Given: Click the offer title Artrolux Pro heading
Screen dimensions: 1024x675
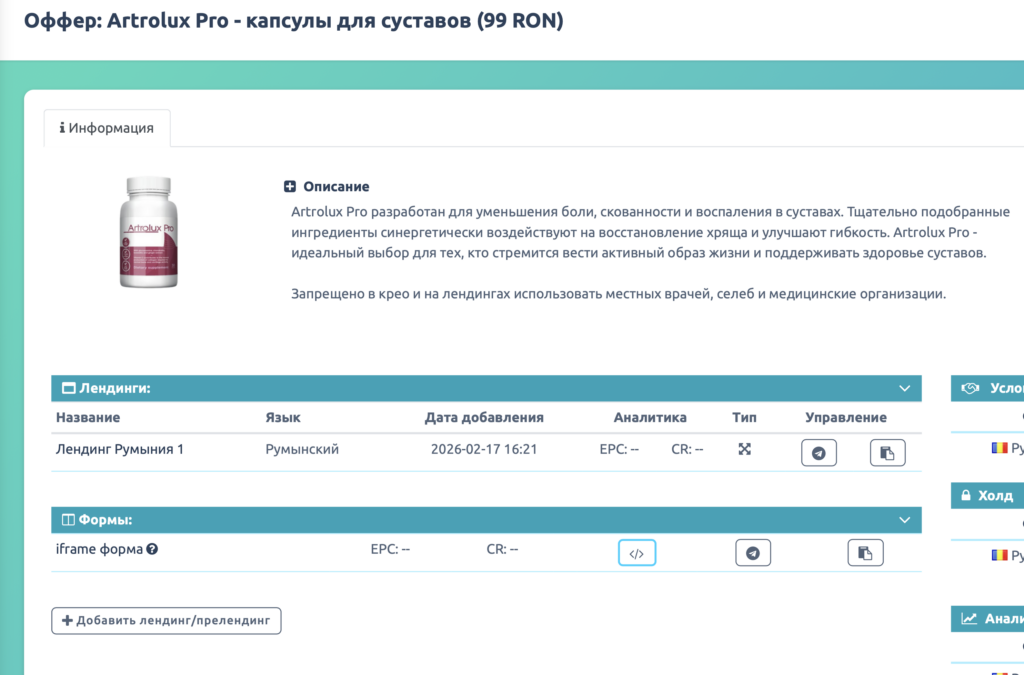Looking at the screenshot, I should click(293, 20).
